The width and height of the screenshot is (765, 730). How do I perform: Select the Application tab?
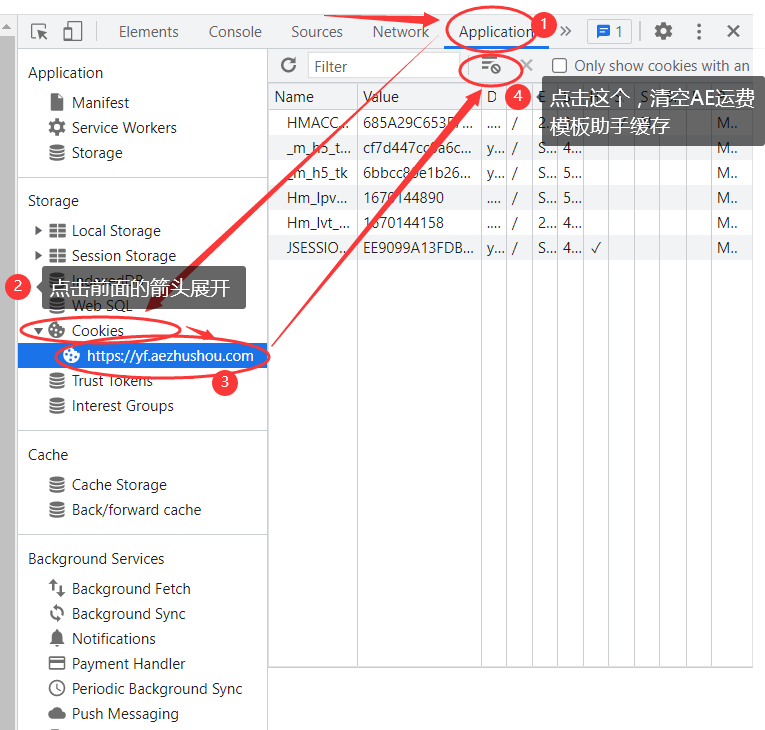click(x=496, y=32)
